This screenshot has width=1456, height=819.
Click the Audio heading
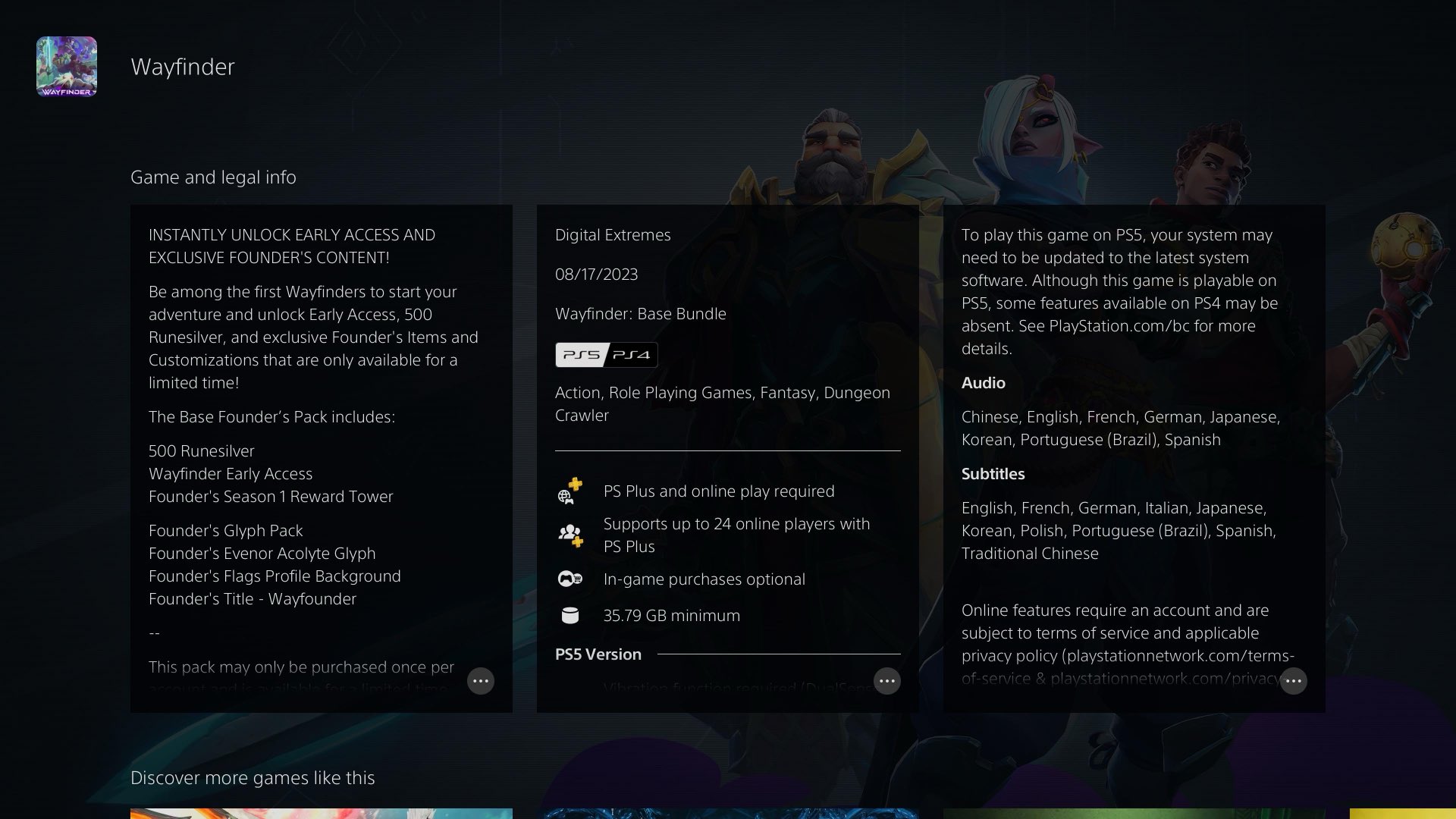[x=984, y=383]
